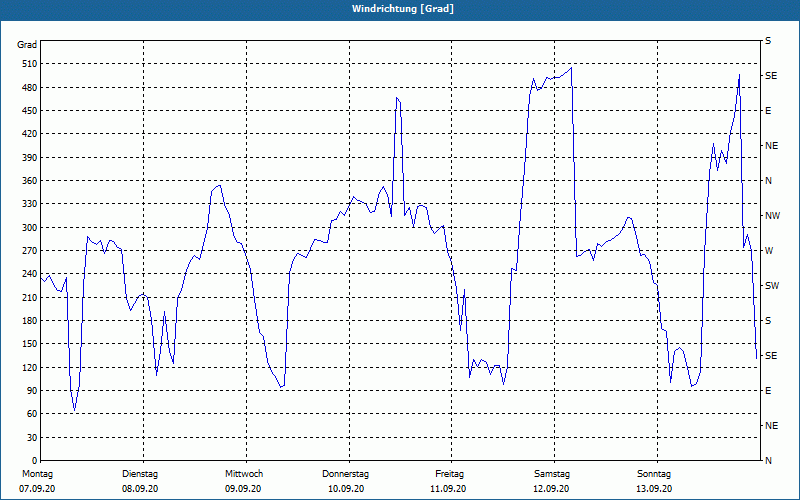Select the Samstag day label
The width and height of the screenshot is (800, 500).
coord(552,474)
